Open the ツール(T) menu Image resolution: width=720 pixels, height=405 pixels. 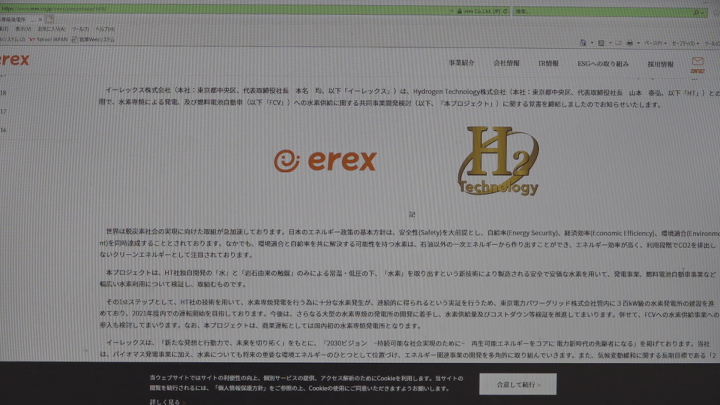[80, 29]
